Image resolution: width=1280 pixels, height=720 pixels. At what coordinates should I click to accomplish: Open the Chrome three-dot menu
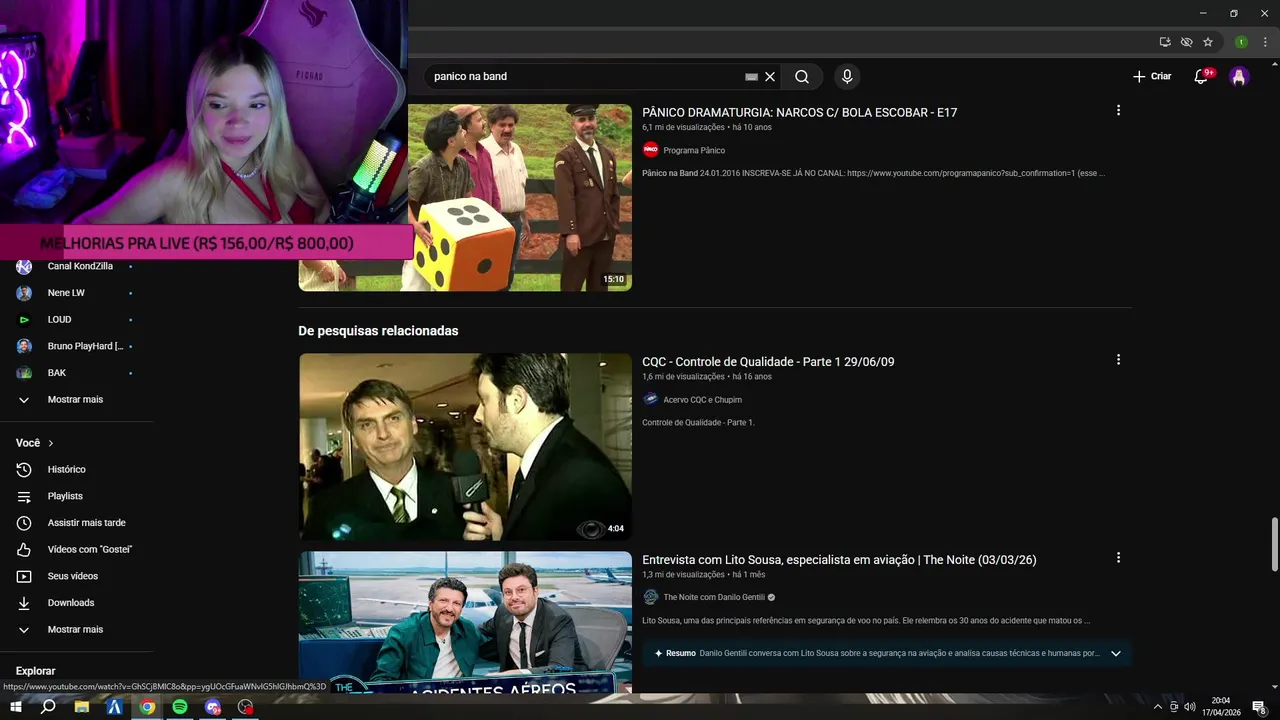(x=1265, y=42)
